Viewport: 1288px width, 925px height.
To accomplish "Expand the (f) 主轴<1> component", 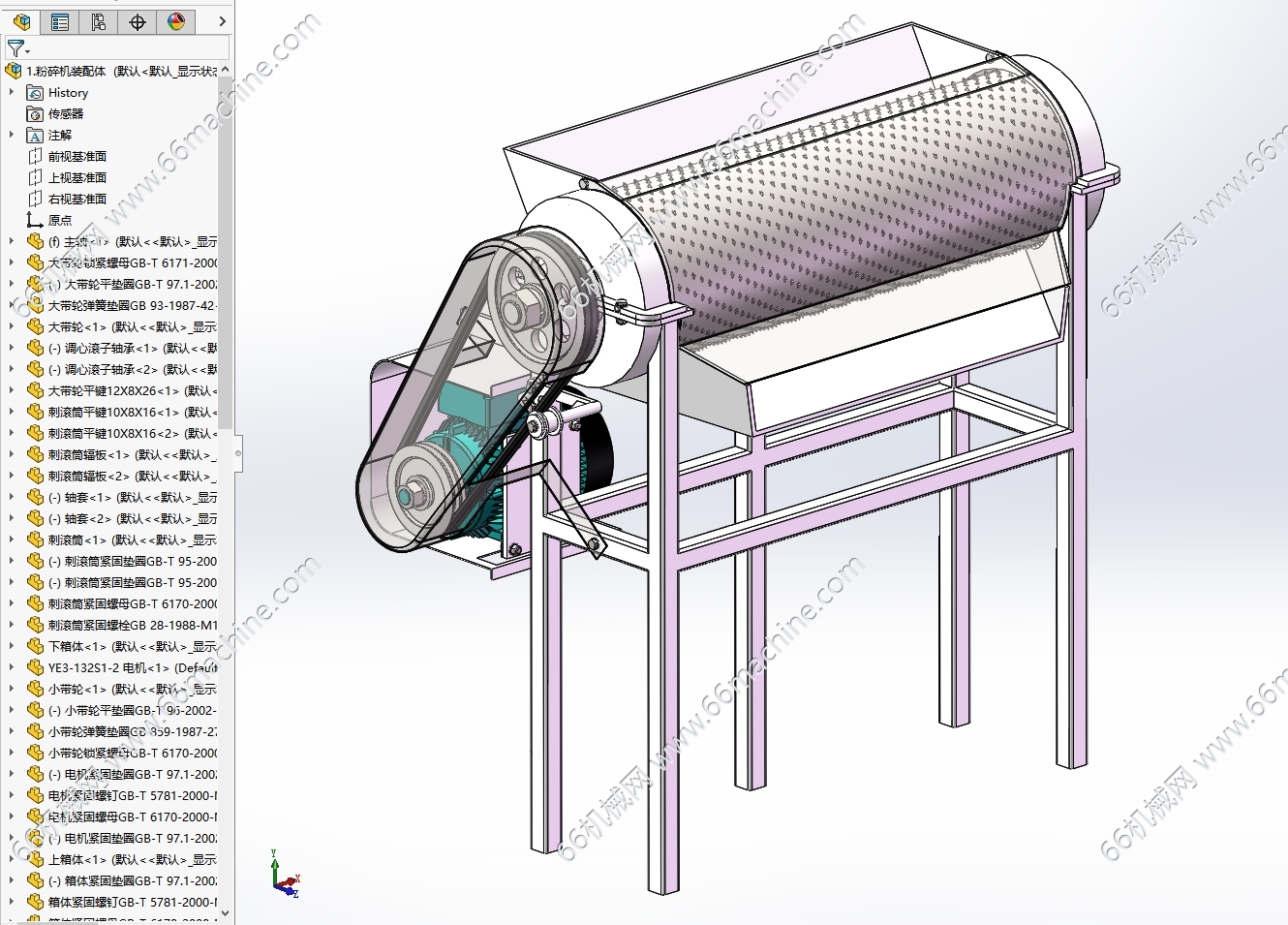I will coord(12,242).
